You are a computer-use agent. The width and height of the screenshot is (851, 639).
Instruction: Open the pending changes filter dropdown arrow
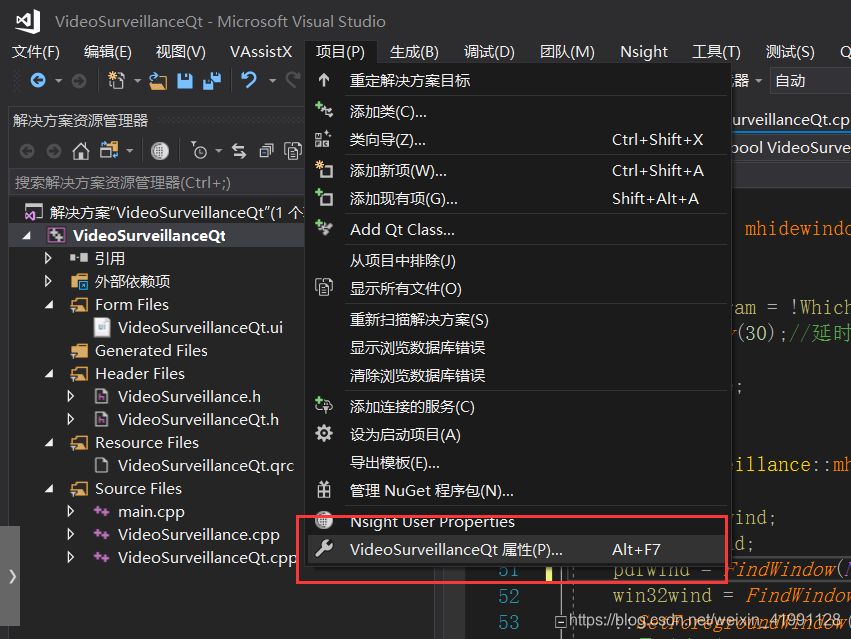click(x=219, y=151)
